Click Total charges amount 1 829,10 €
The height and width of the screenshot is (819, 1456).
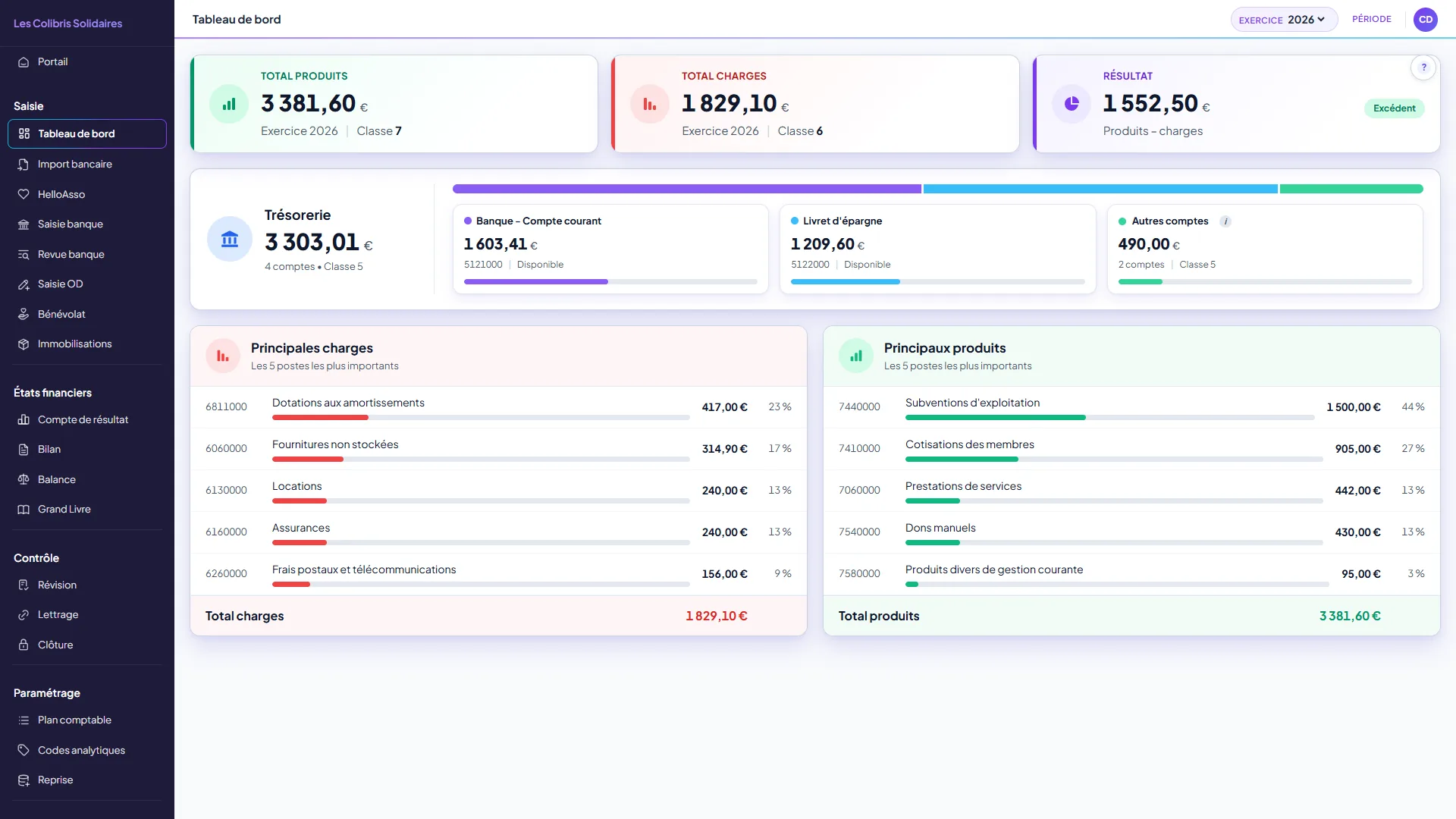tap(717, 617)
